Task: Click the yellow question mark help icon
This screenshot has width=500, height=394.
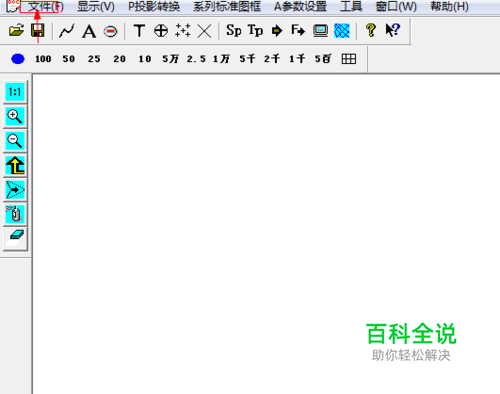Action: (371, 30)
